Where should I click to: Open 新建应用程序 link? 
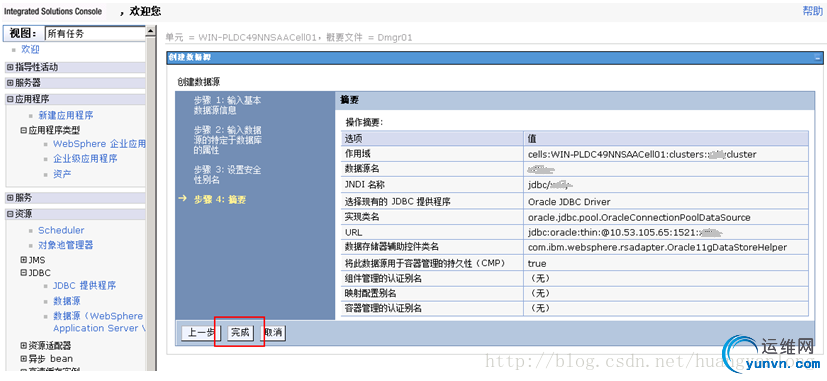[66, 116]
